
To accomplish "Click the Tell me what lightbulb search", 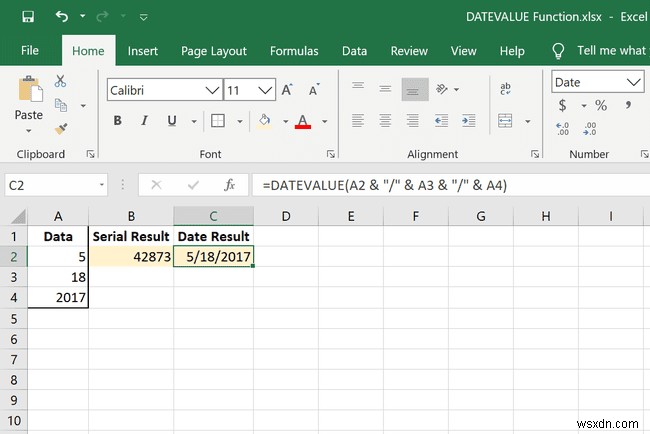I will pos(558,51).
